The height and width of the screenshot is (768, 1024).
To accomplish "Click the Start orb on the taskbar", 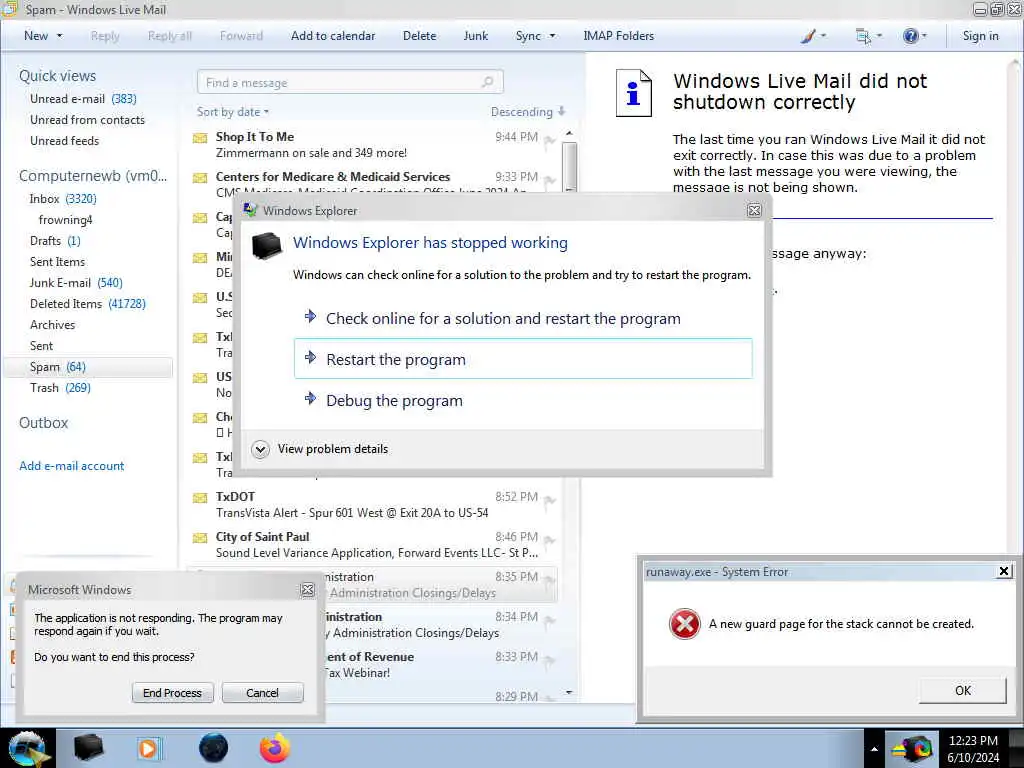I will (27, 748).
